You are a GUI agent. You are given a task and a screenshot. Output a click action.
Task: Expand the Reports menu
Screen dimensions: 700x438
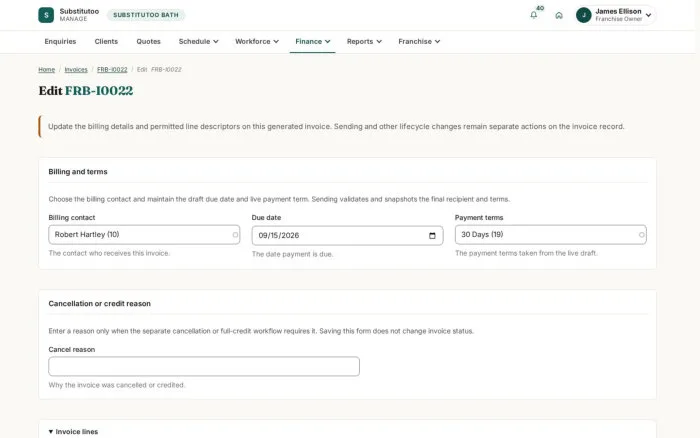pyautogui.click(x=364, y=42)
